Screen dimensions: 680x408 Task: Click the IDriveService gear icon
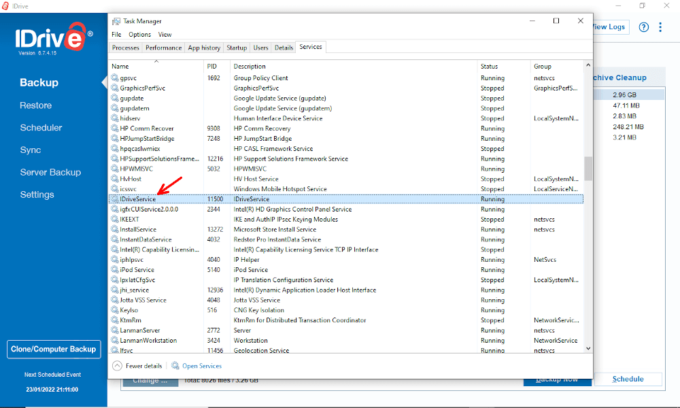[114, 200]
